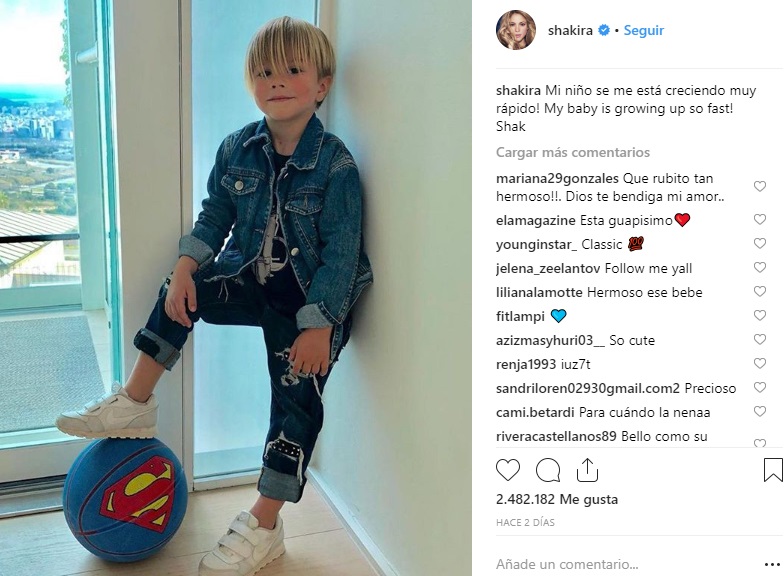The image size is (784, 576).
Task: Expand Cargar más comentarios
Action: [572, 152]
